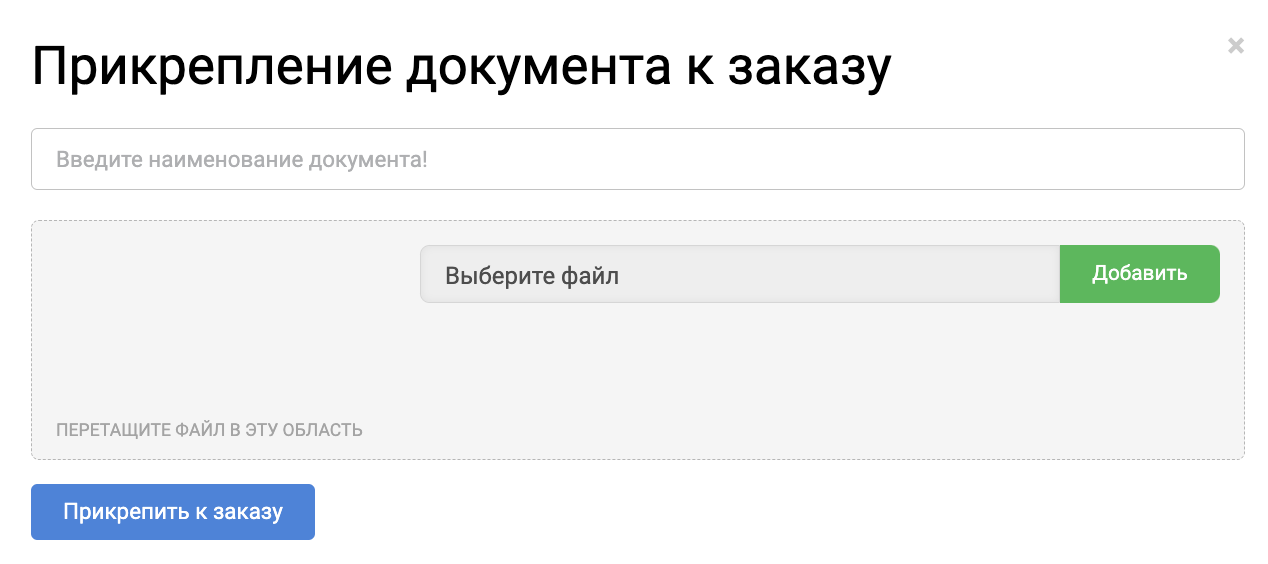Image resolution: width=1268 pixels, height=564 pixels.
Task: Focus the 'Введите наименование документа!' text box
Action: 637,159
